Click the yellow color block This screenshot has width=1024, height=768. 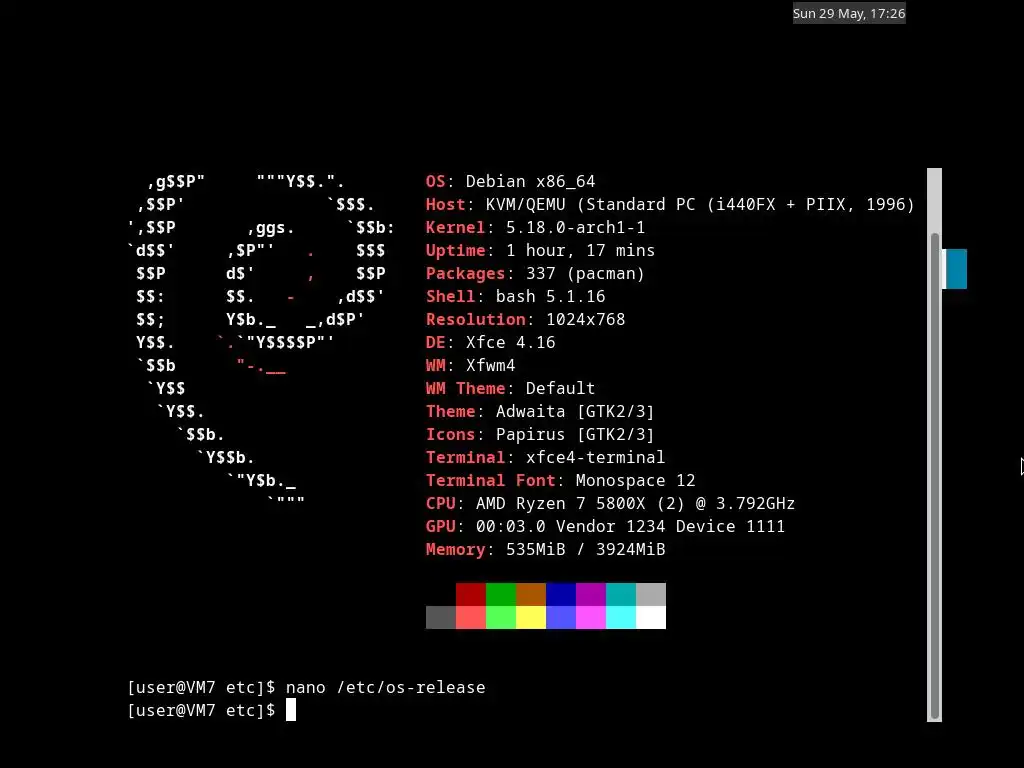[531, 617]
